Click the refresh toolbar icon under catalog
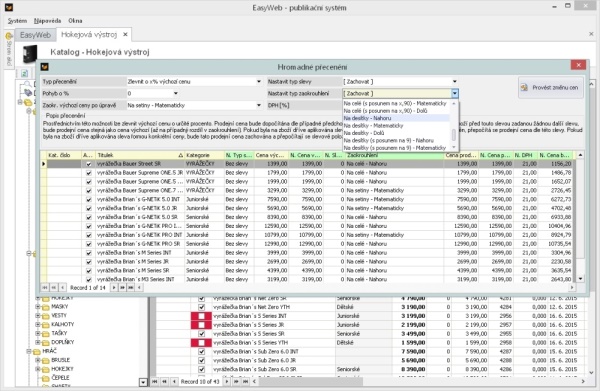Image resolution: width=600 pixels, height=391 pixels. coord(24,73)
